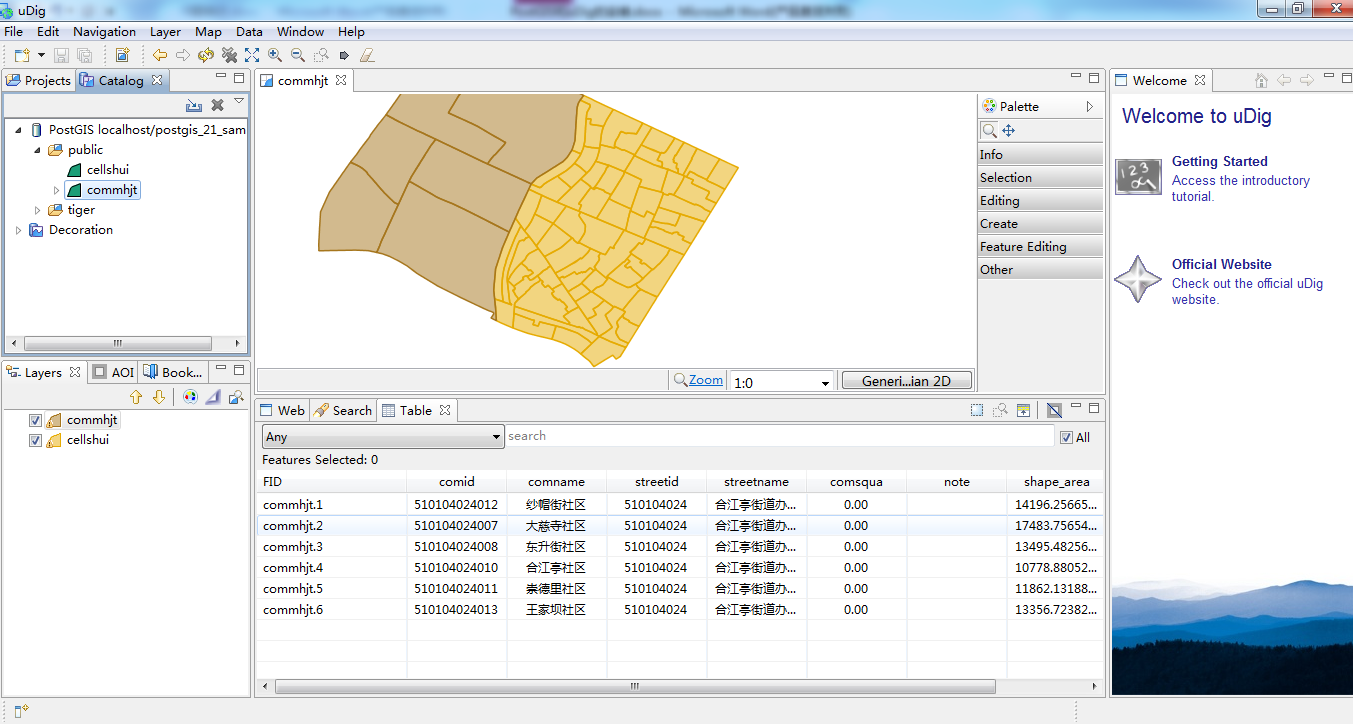Open the Layer menu
This screenshot has width=1353, height=724.
point(165,32)
